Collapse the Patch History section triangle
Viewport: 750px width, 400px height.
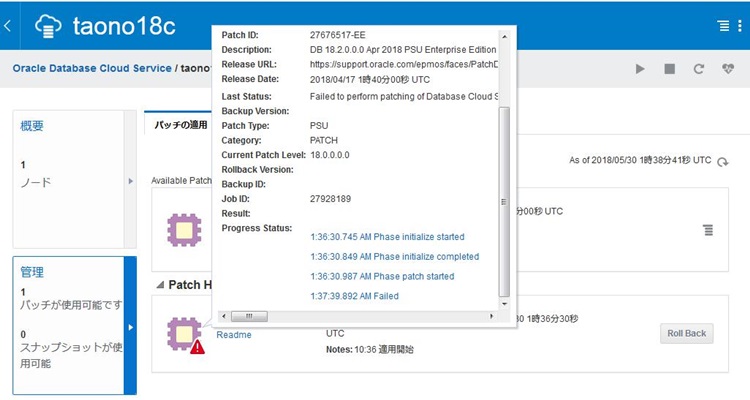159,285
